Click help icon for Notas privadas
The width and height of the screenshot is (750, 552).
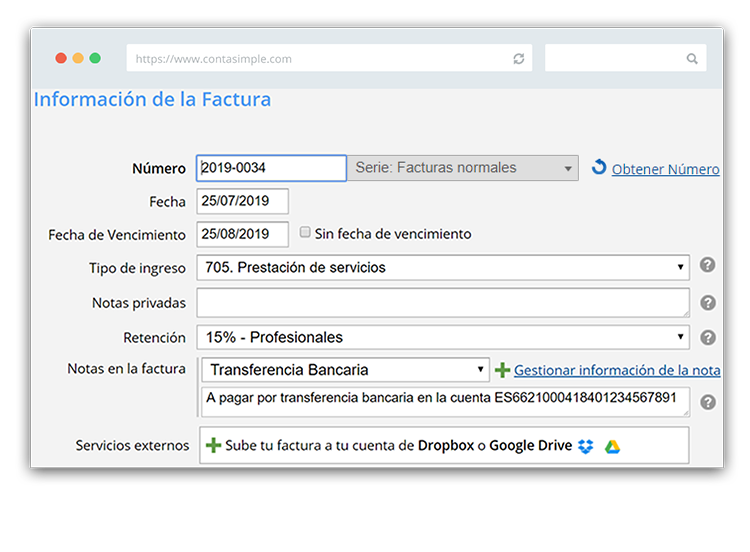pos(708,303)
